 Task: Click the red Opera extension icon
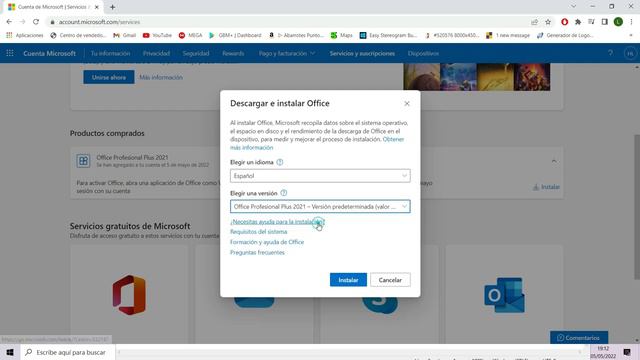(x=564, y=22)
